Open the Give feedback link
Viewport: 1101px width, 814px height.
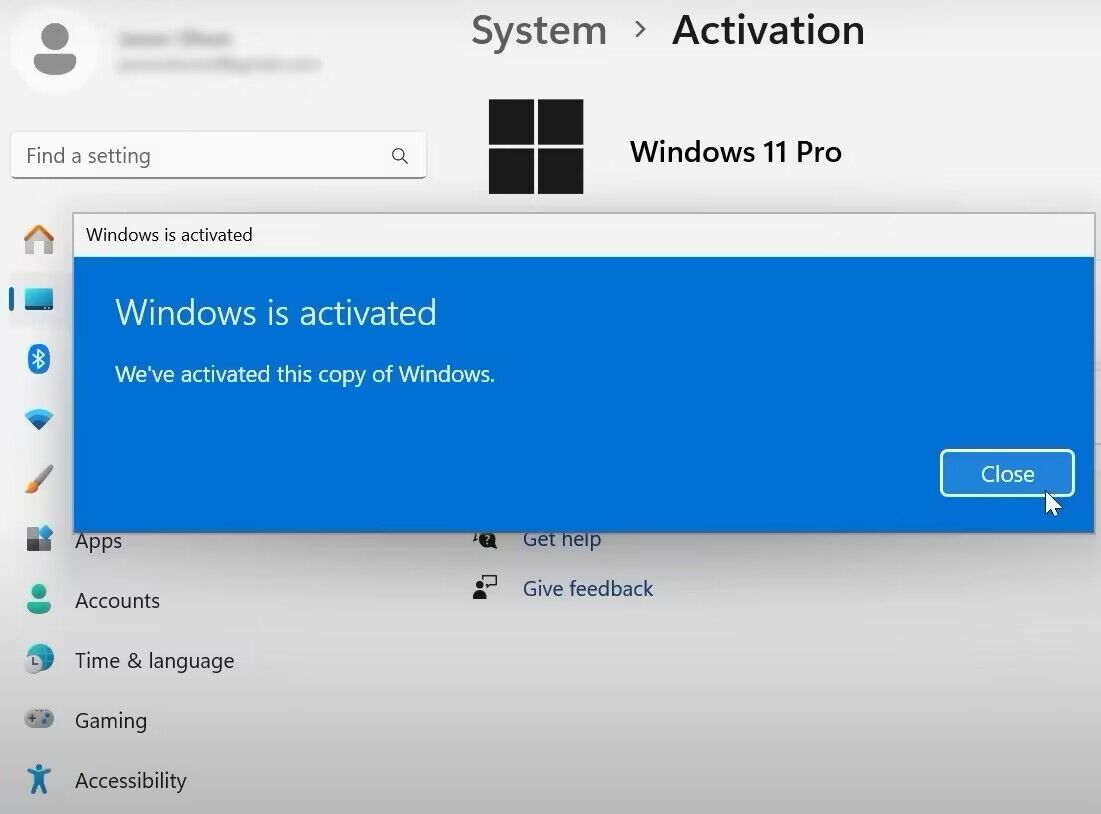click(587, 589)
